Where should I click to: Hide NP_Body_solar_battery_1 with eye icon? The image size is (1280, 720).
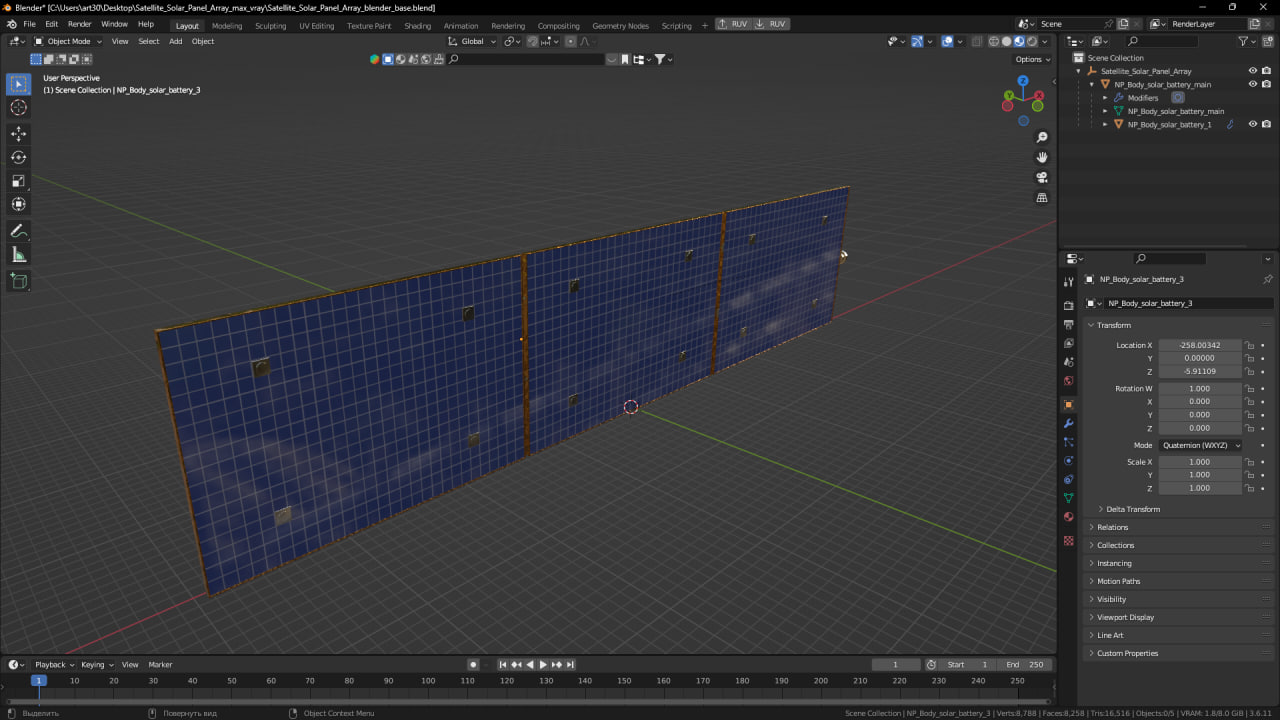(1253, 124)
